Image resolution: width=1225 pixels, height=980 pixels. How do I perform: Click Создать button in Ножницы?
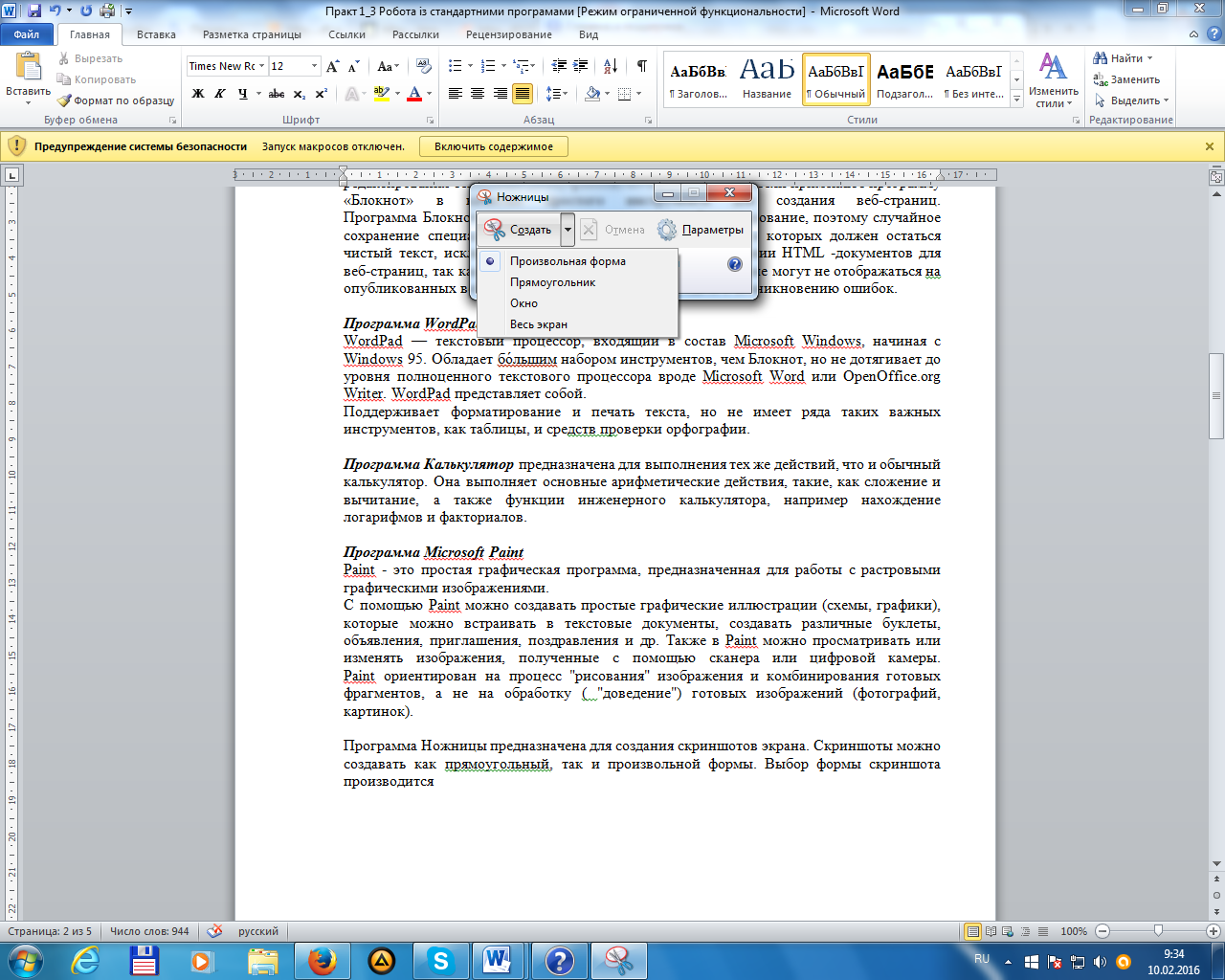(518, 230)
